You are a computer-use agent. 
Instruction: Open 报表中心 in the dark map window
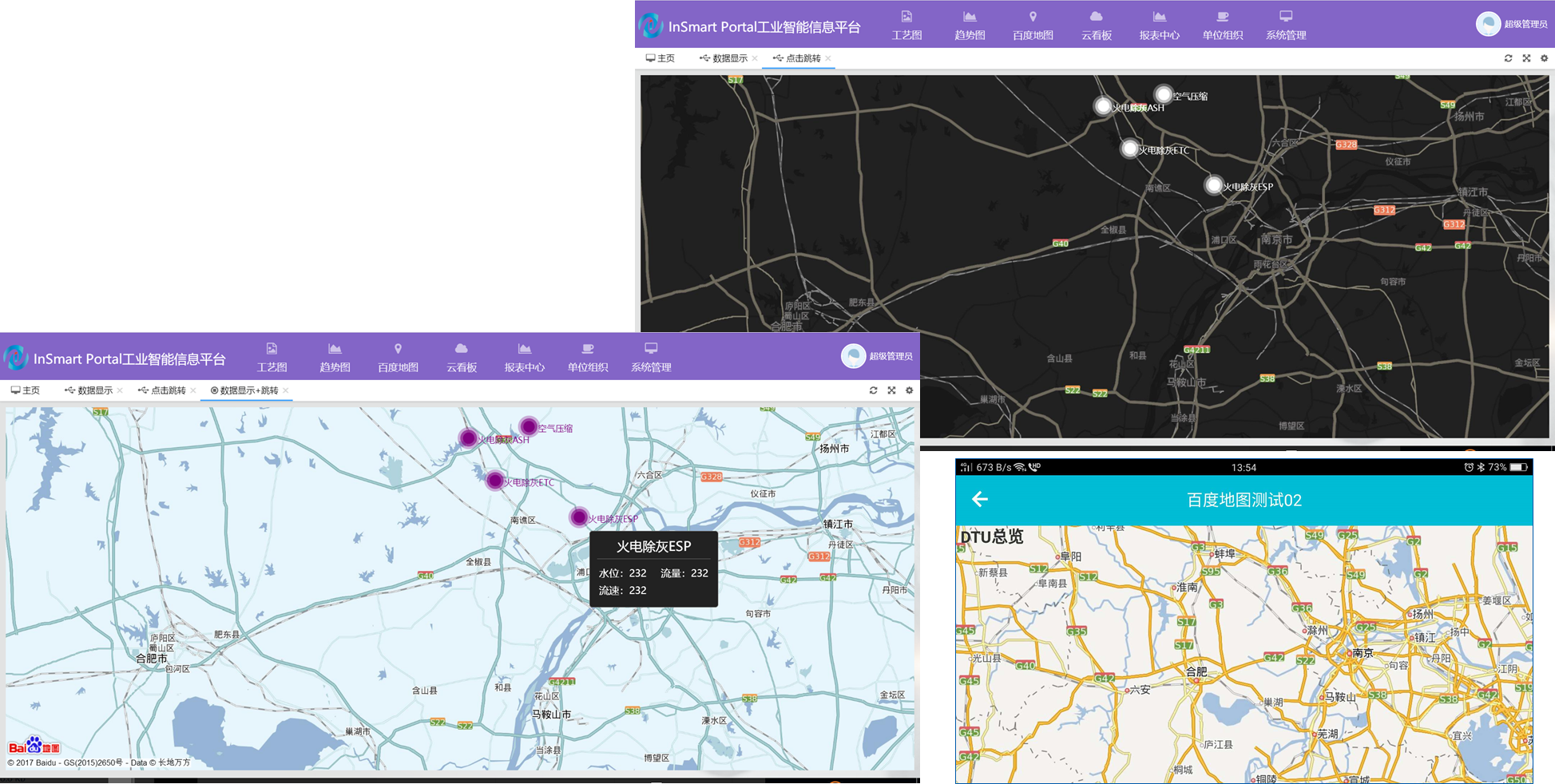[1159, 26]
